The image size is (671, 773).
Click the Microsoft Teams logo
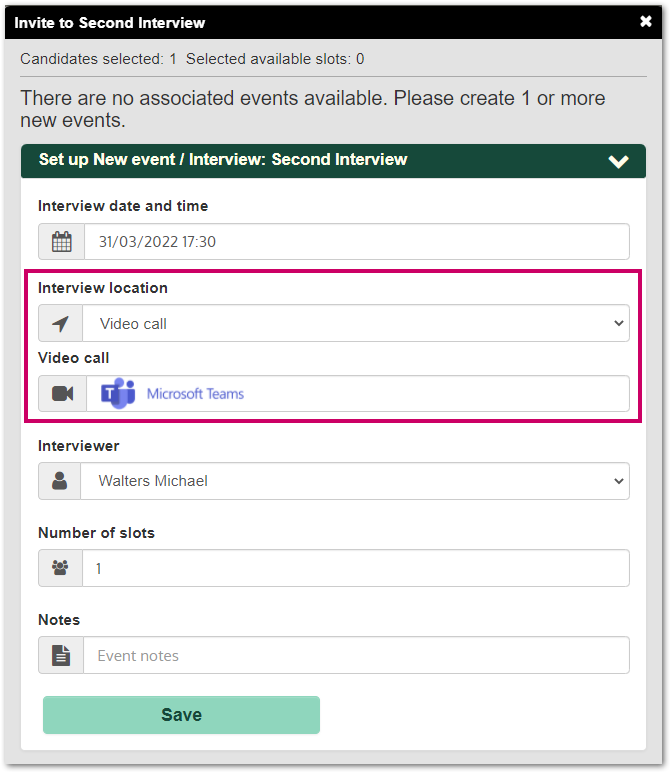(x=119, y=394)
